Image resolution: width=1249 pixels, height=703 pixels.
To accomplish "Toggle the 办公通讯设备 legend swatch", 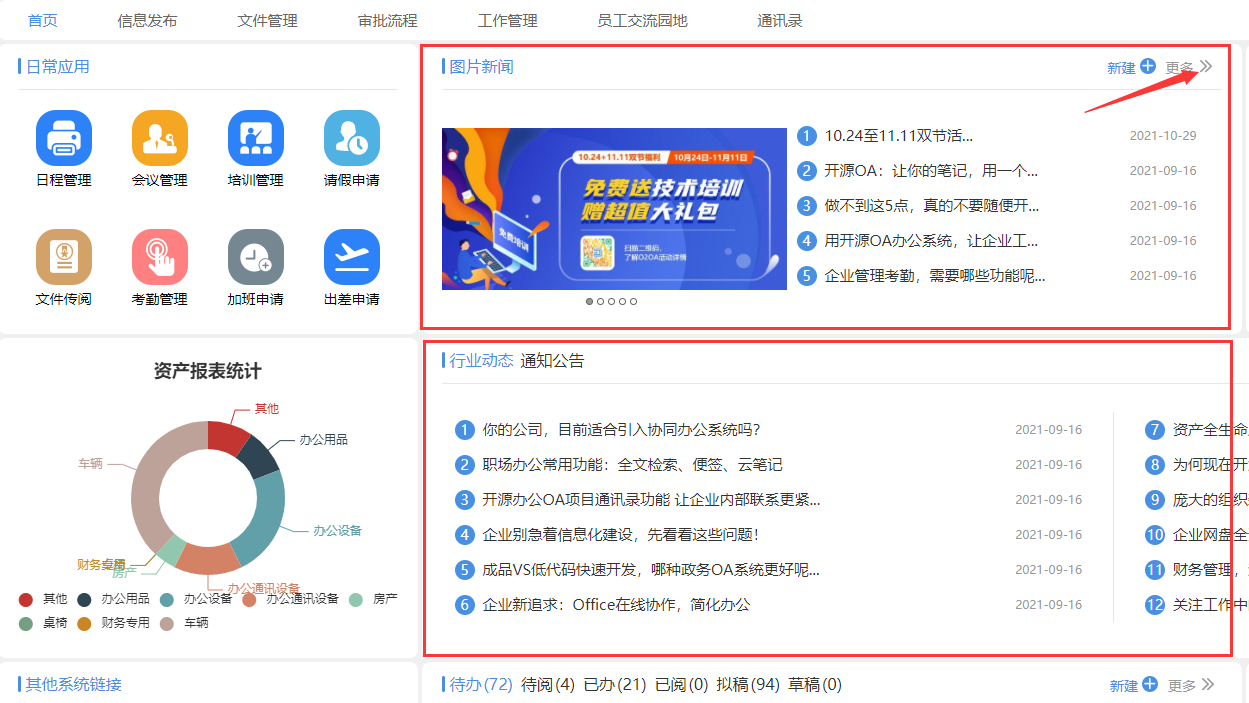I will click(249, 599).
